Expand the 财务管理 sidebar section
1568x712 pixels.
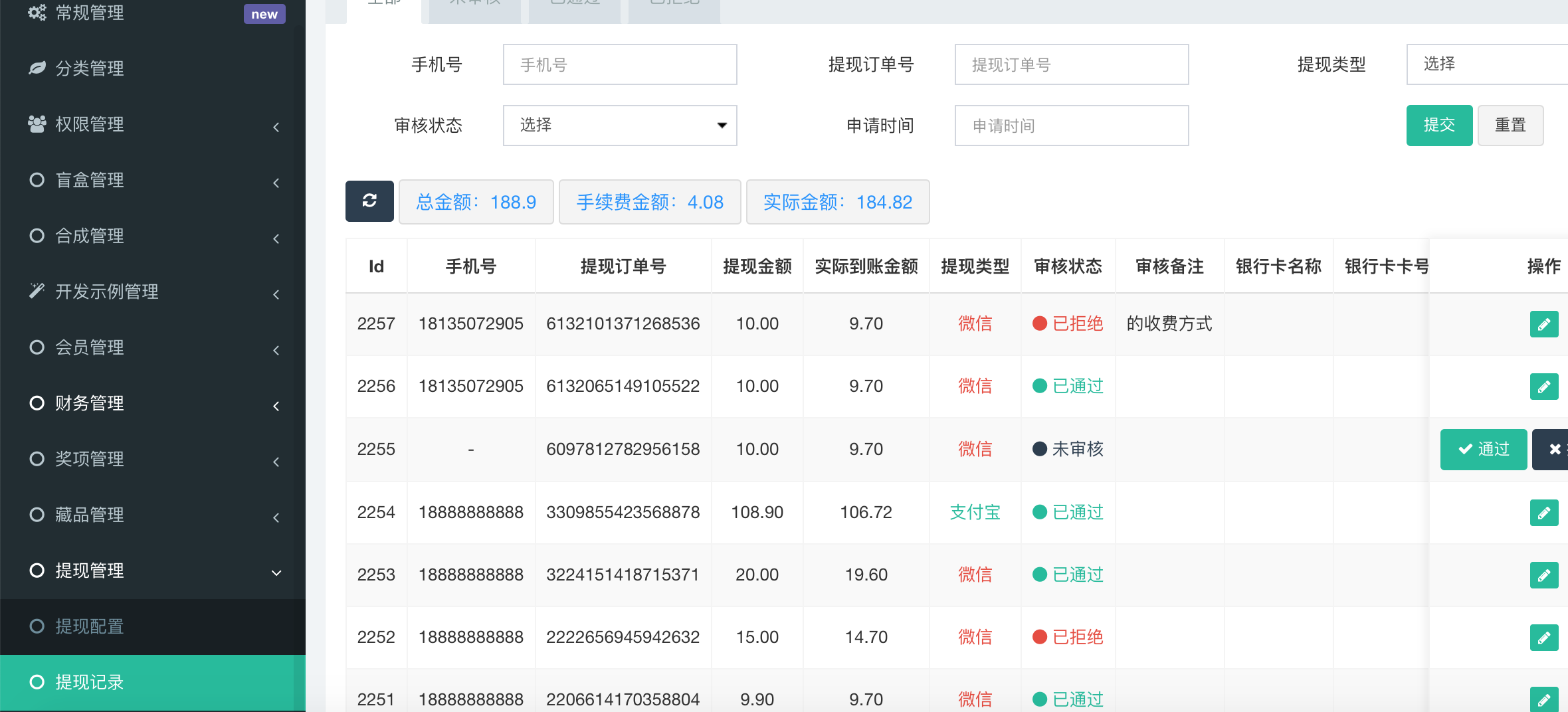(x=153, y=403)
